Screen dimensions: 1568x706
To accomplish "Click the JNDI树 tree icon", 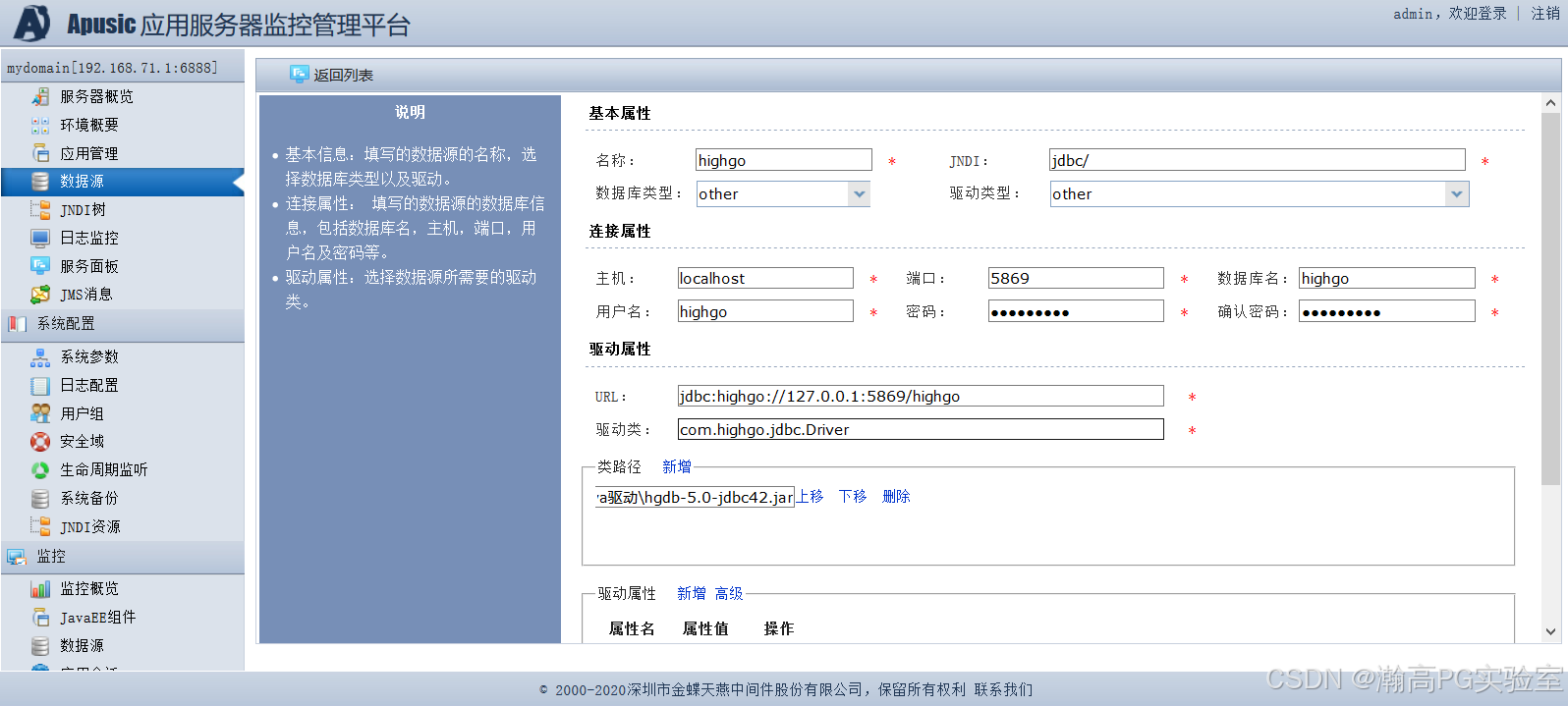I will [40, 209].
